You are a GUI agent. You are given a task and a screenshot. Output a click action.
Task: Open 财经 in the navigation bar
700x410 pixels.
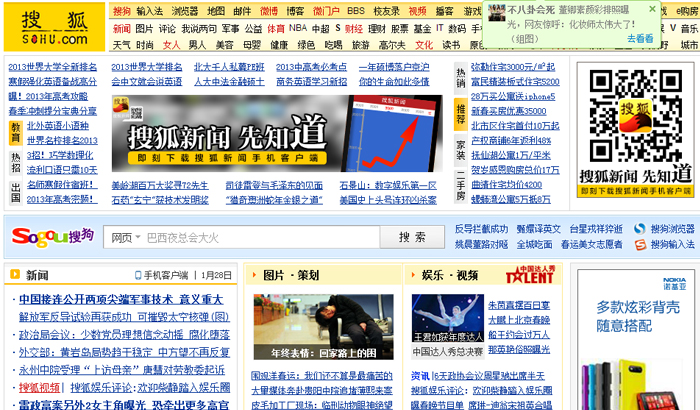[354, 29]
